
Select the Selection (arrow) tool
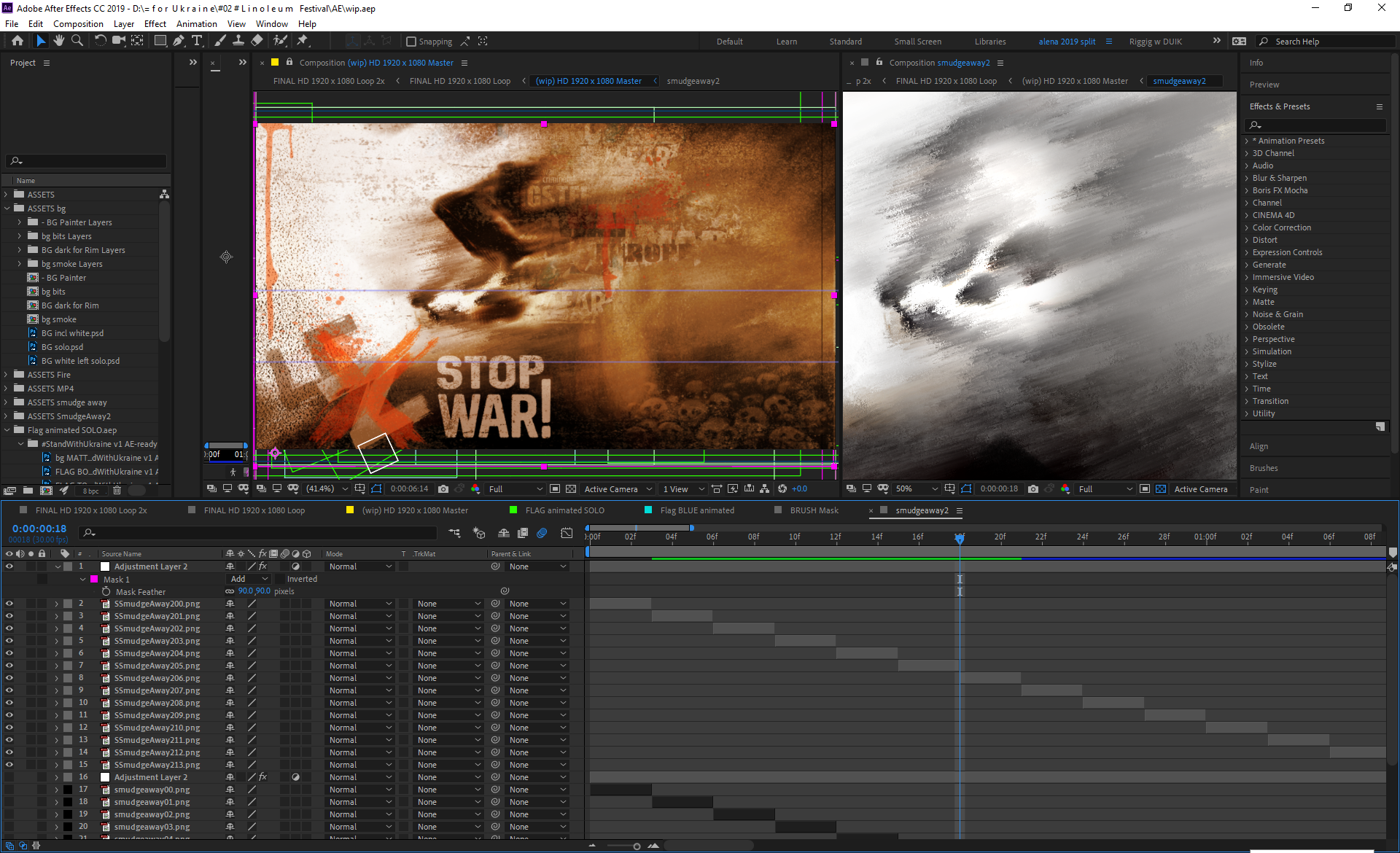click(x=41, y=41)
